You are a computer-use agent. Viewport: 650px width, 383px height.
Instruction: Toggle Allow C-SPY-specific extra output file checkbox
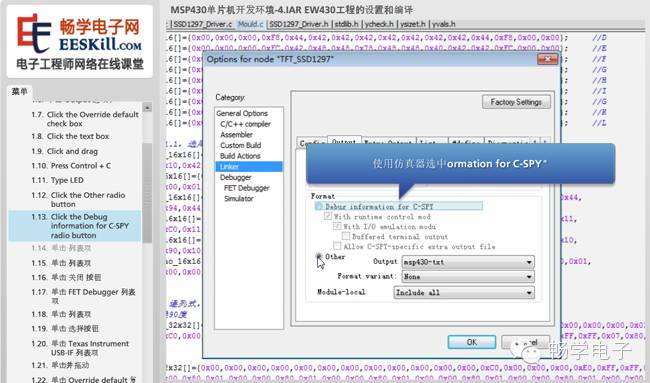pos(337,246)
